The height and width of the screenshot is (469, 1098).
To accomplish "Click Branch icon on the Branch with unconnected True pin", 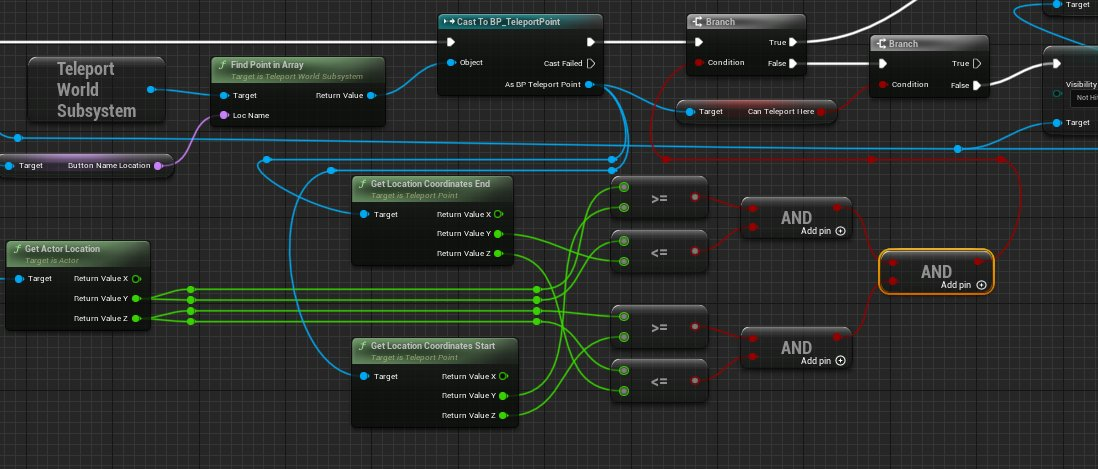I will [880, 43].
